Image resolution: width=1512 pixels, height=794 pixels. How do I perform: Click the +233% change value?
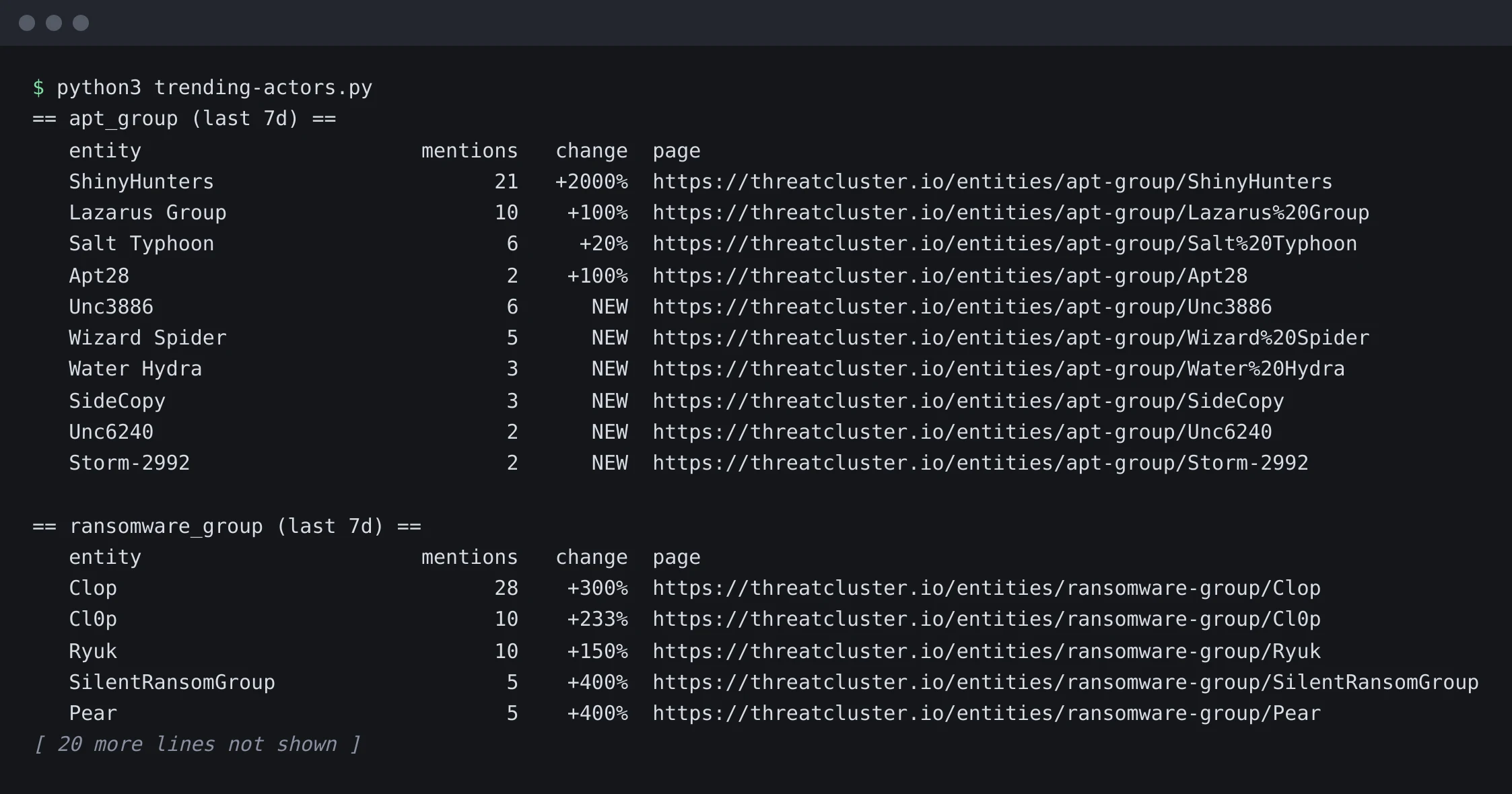pyautogui.click(x=597, y=619)
